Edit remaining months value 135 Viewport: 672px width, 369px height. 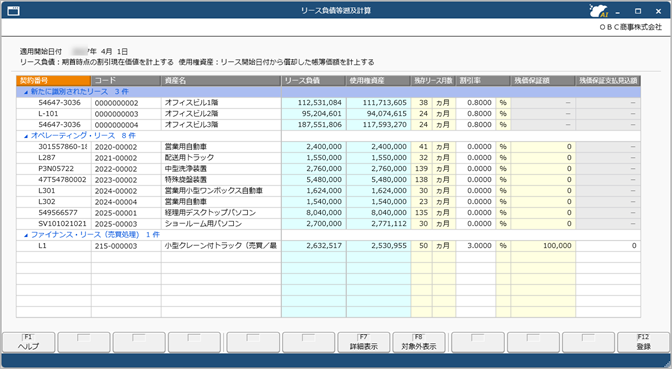pyautogui.click(x=422, y=213)
